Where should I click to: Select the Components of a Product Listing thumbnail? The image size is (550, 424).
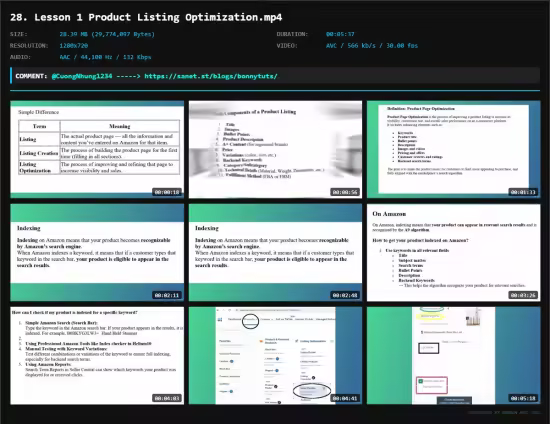(x=275, y=149)
